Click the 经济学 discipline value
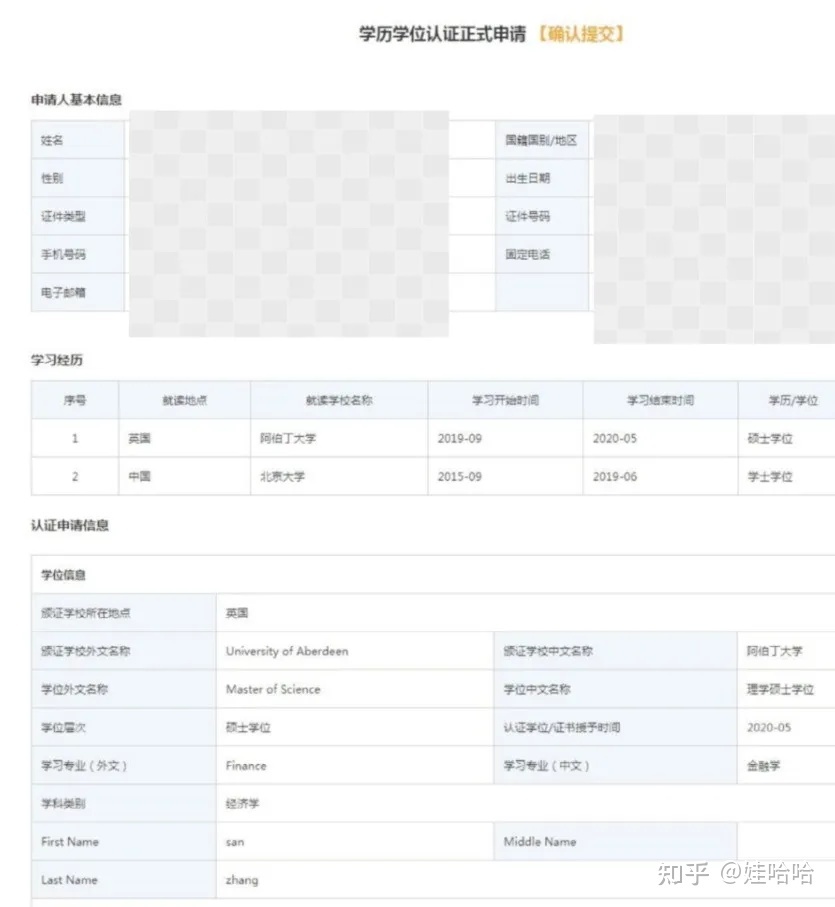Viewport: 835px width, 907px height. coord(242,803)
